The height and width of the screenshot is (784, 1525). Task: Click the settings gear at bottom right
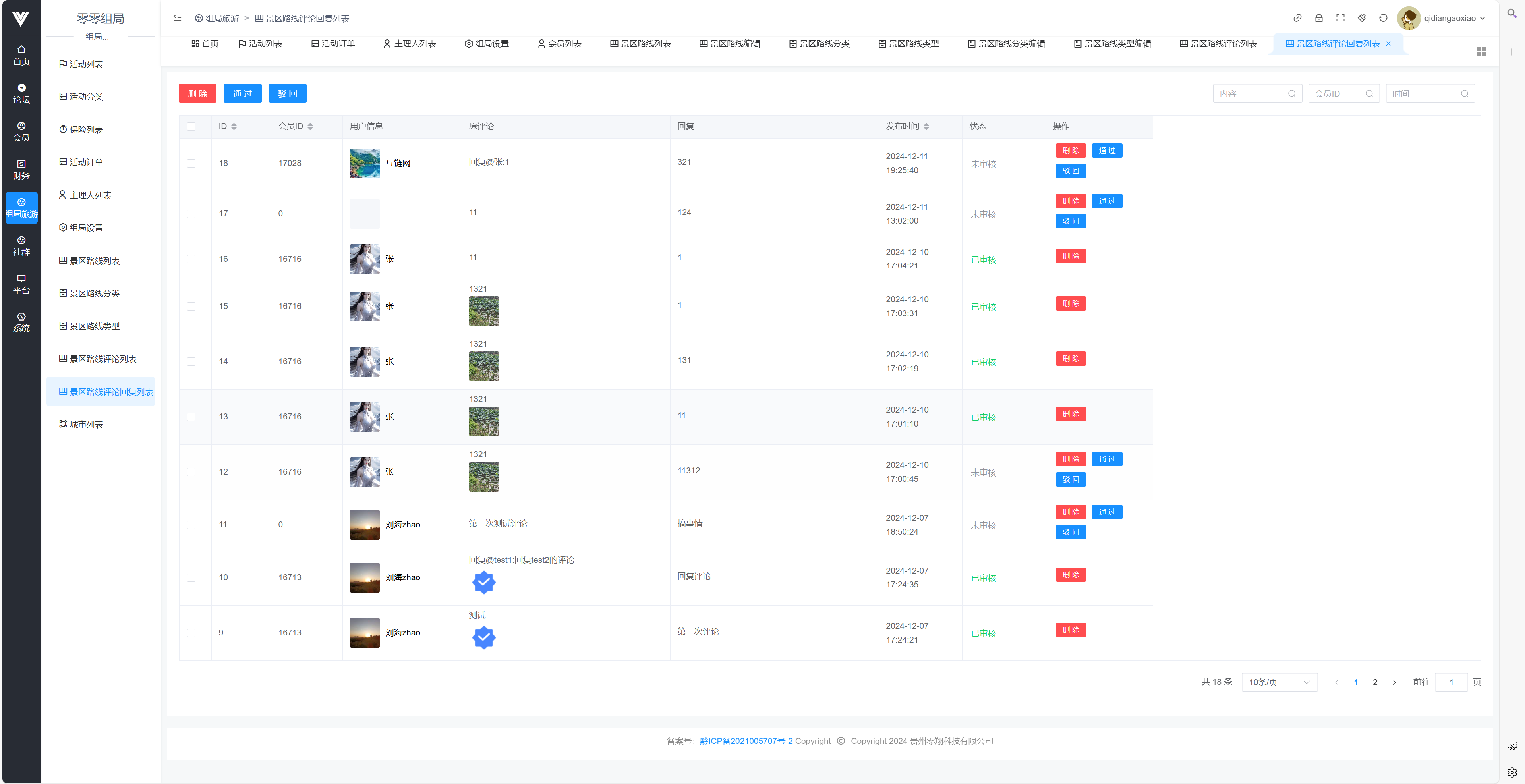pyautogui.click(x=1512, y=772)
